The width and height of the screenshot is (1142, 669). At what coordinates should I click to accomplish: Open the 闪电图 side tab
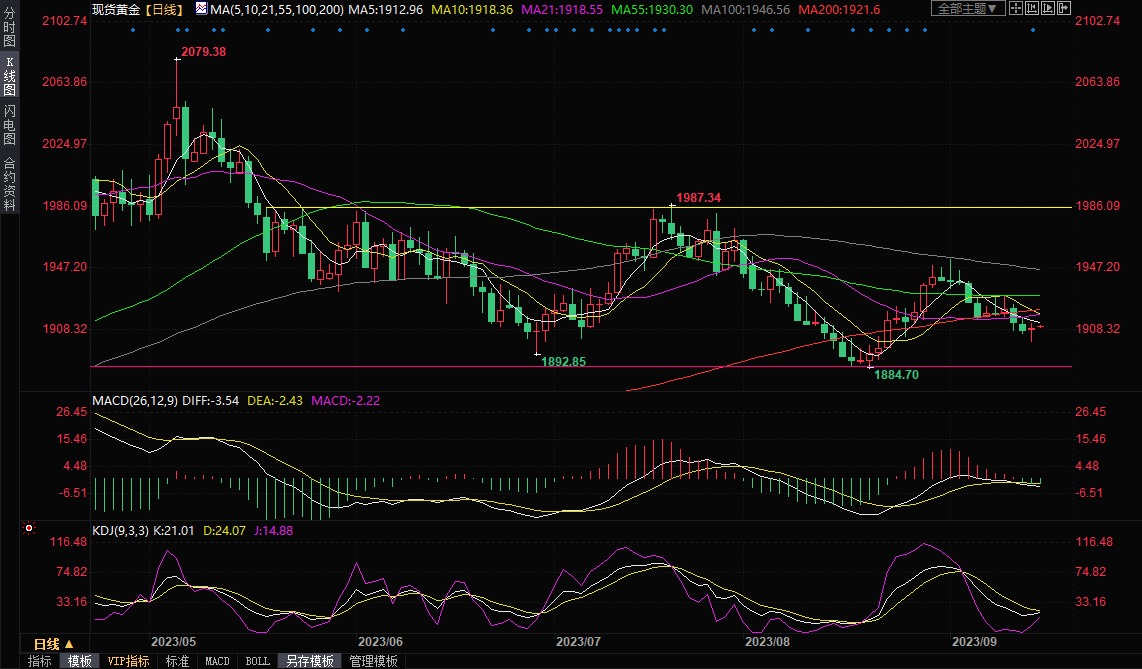9,124
